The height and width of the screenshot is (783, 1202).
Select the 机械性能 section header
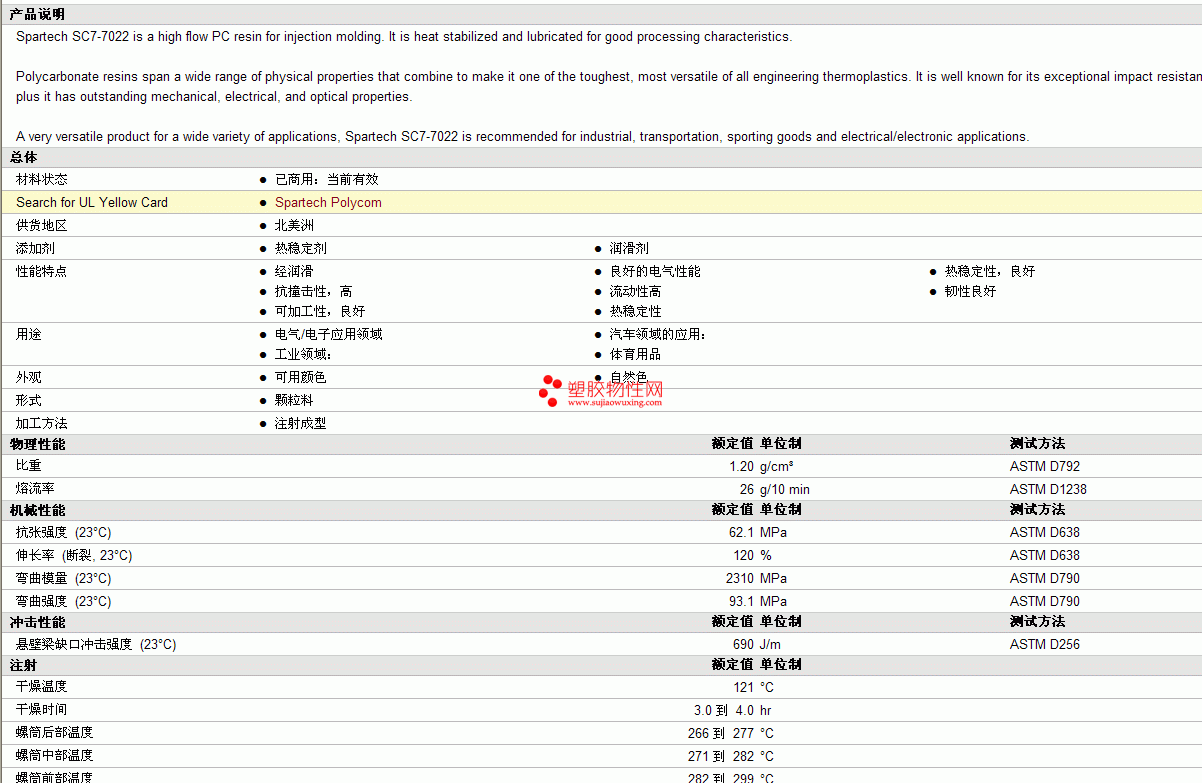38,509
